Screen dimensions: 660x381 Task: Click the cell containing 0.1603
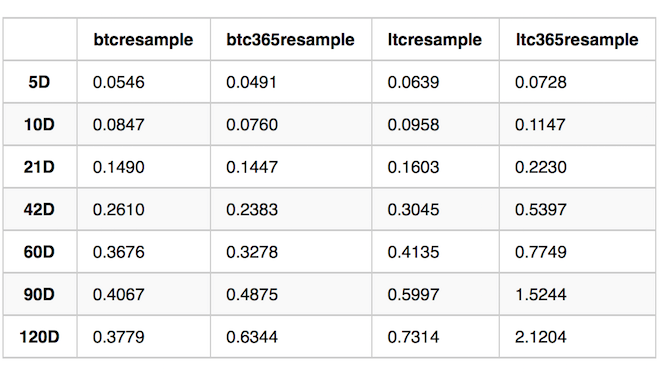[x=413, y=167]
